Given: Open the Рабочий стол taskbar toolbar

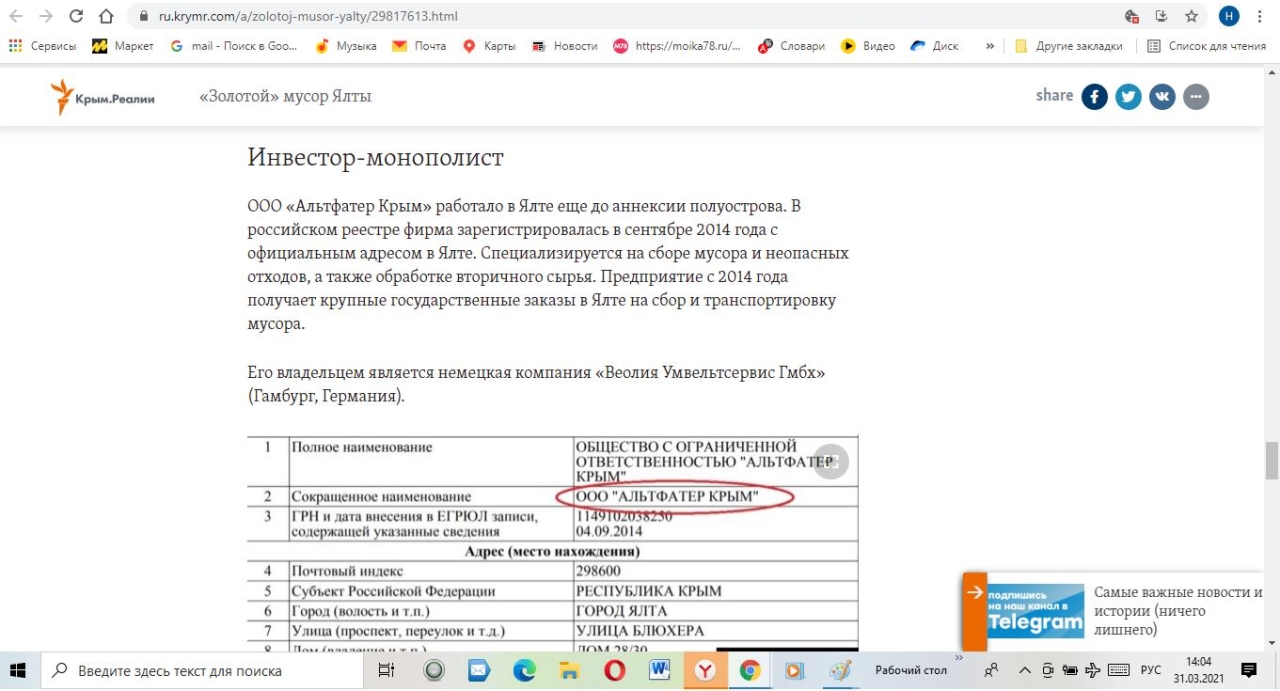Looking at the screenshot, I should [x=911, y=671].
